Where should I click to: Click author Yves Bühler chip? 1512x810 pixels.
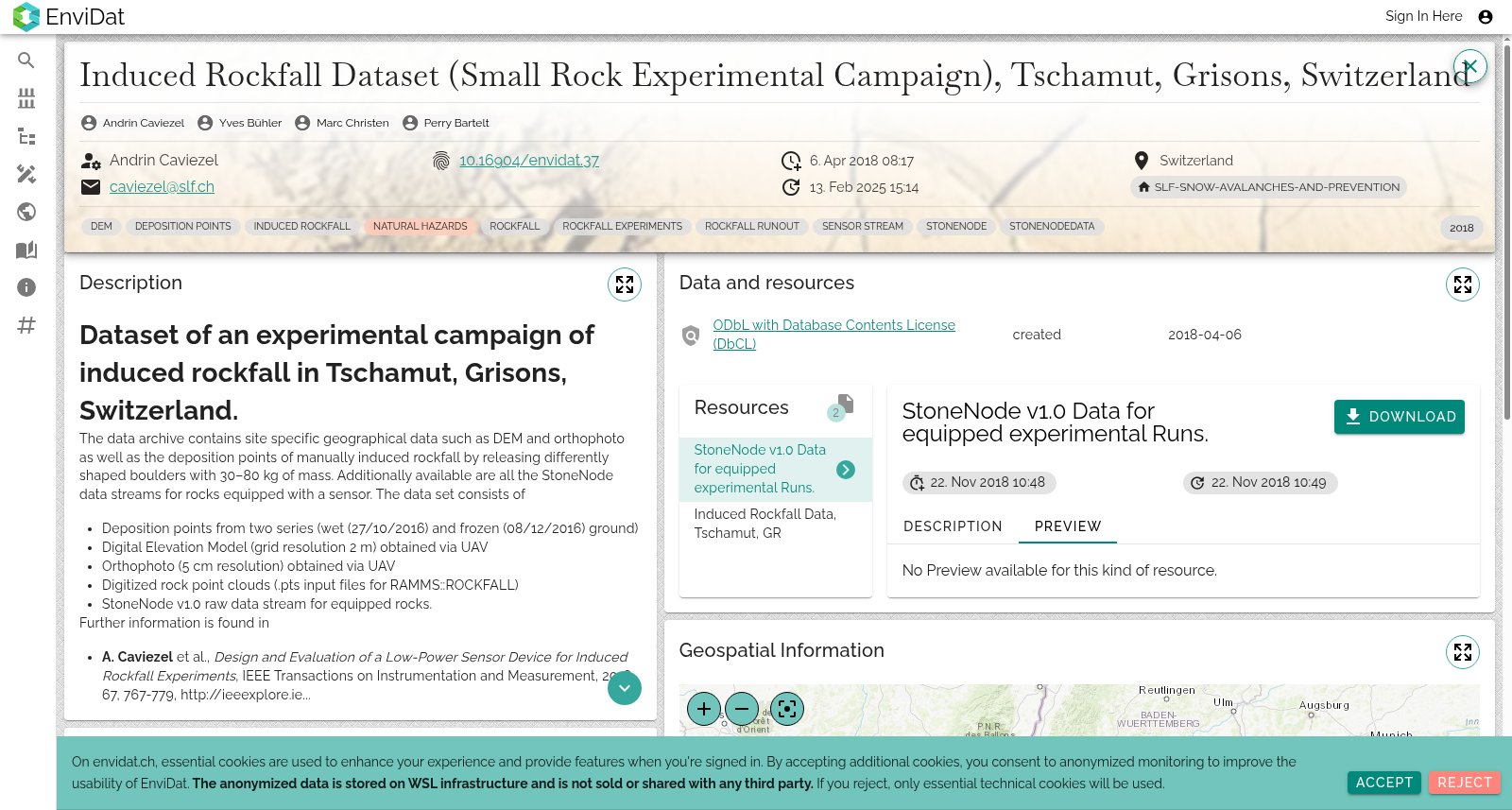pos(240,123)
